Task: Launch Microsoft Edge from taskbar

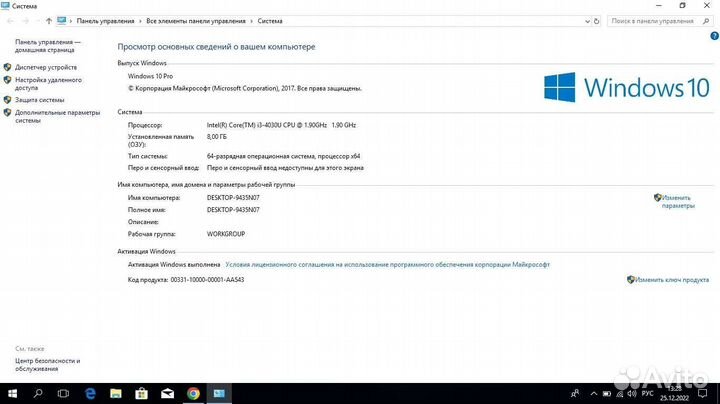Action: [90, 393]
